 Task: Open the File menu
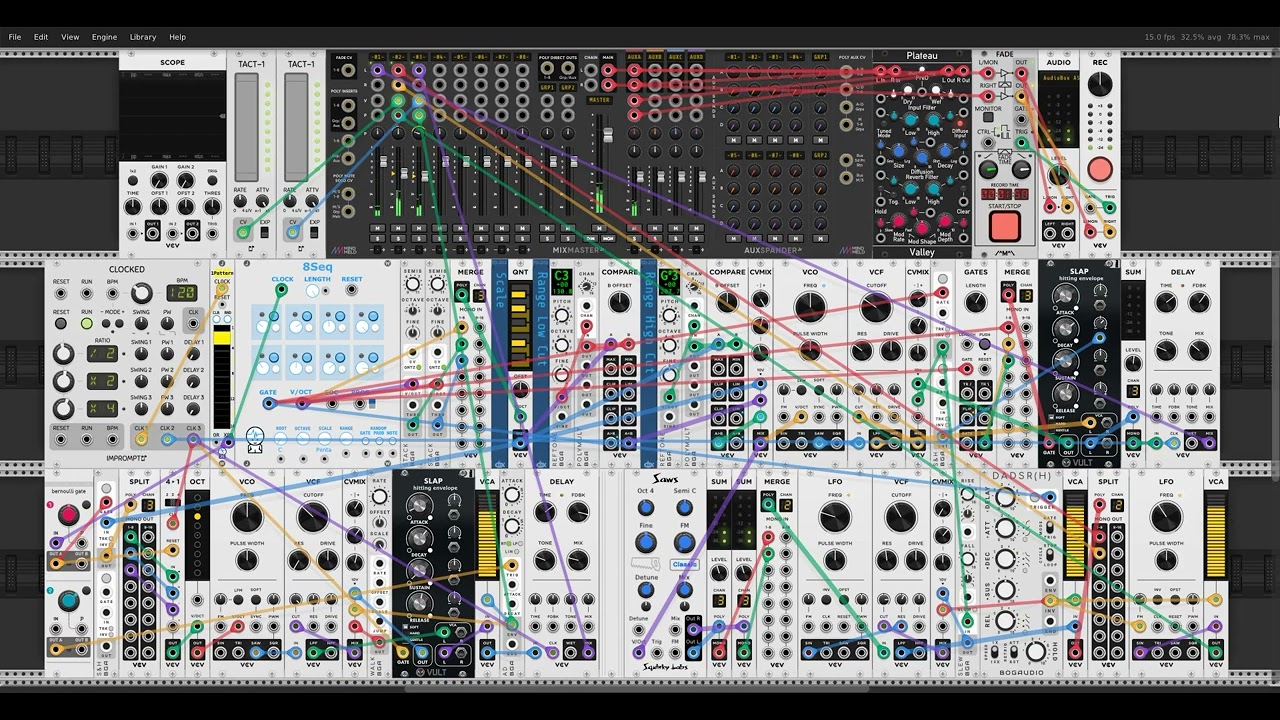coord(15,37)
